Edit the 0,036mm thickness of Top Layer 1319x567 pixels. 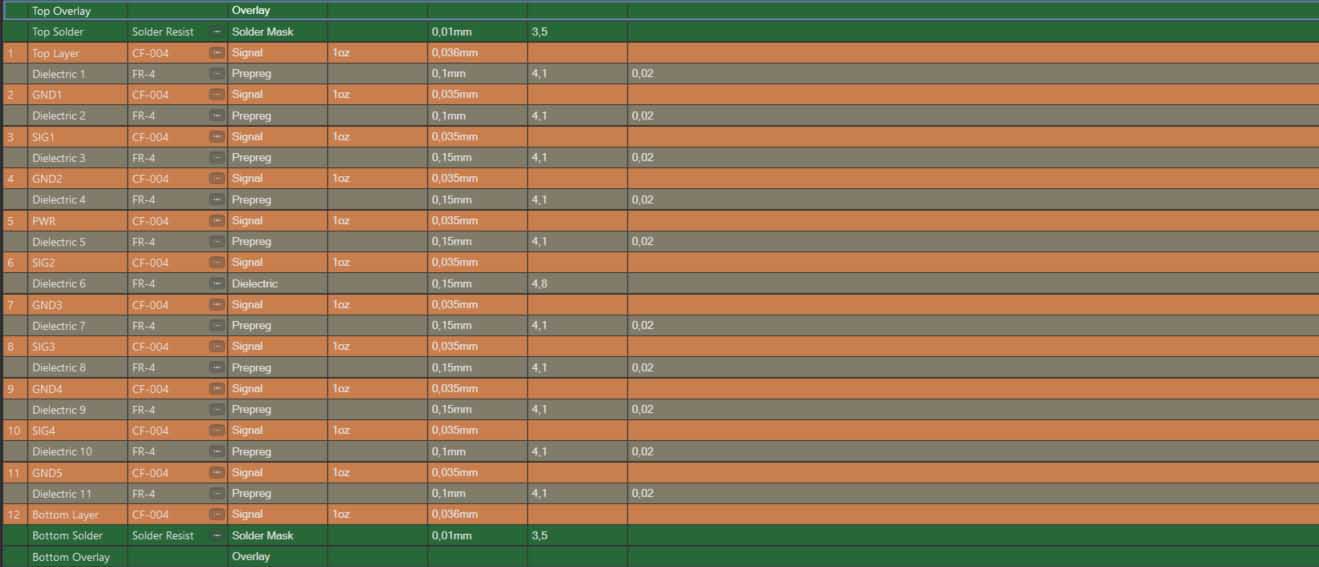(455, 53)
